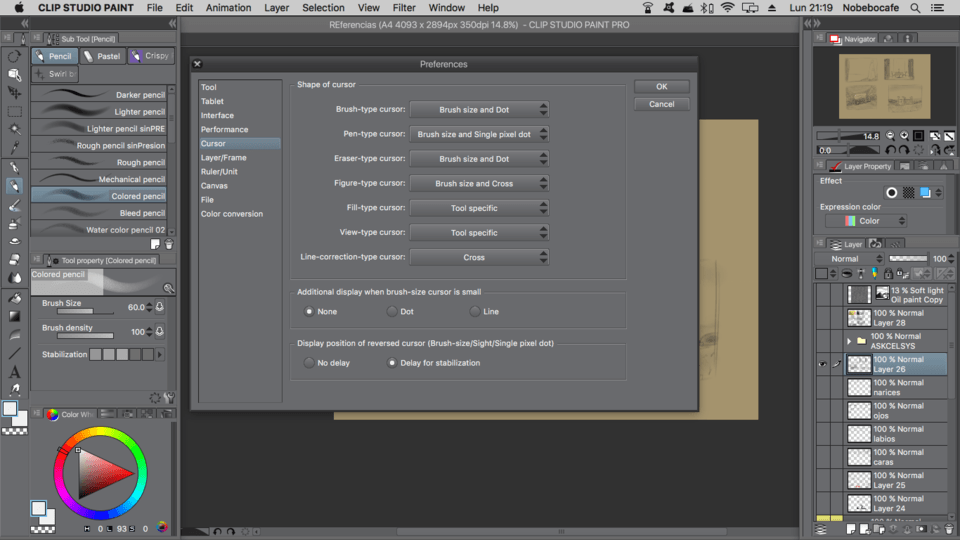Open sub tool detail wrench icon
Screen dimensions: 960x540
(170, 398)
